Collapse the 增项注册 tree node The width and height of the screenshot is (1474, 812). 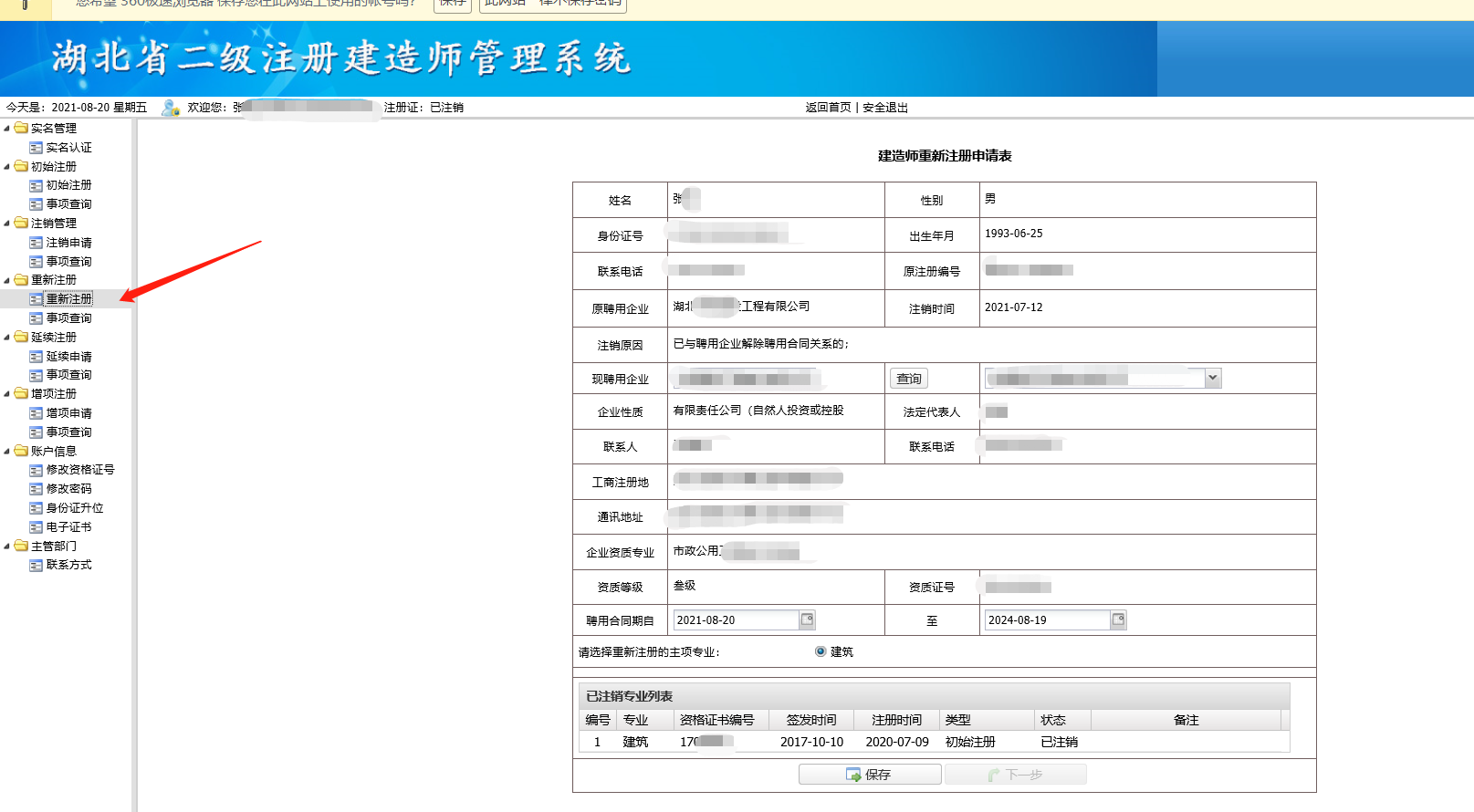pos(7,394)
